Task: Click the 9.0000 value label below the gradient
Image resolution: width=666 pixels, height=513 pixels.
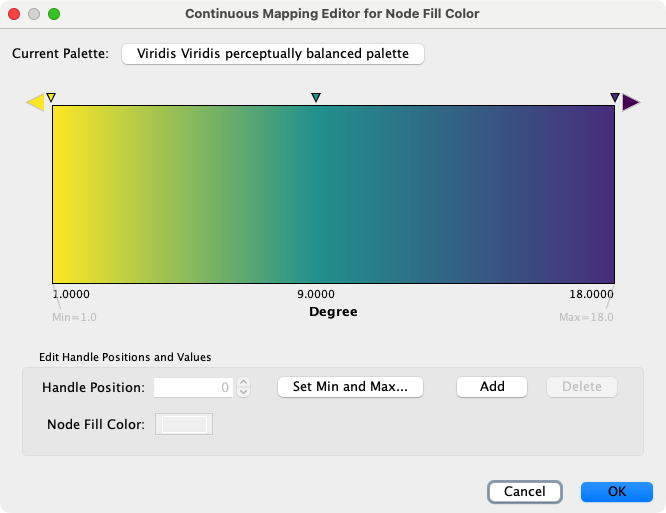Action: tap(316, 295)
